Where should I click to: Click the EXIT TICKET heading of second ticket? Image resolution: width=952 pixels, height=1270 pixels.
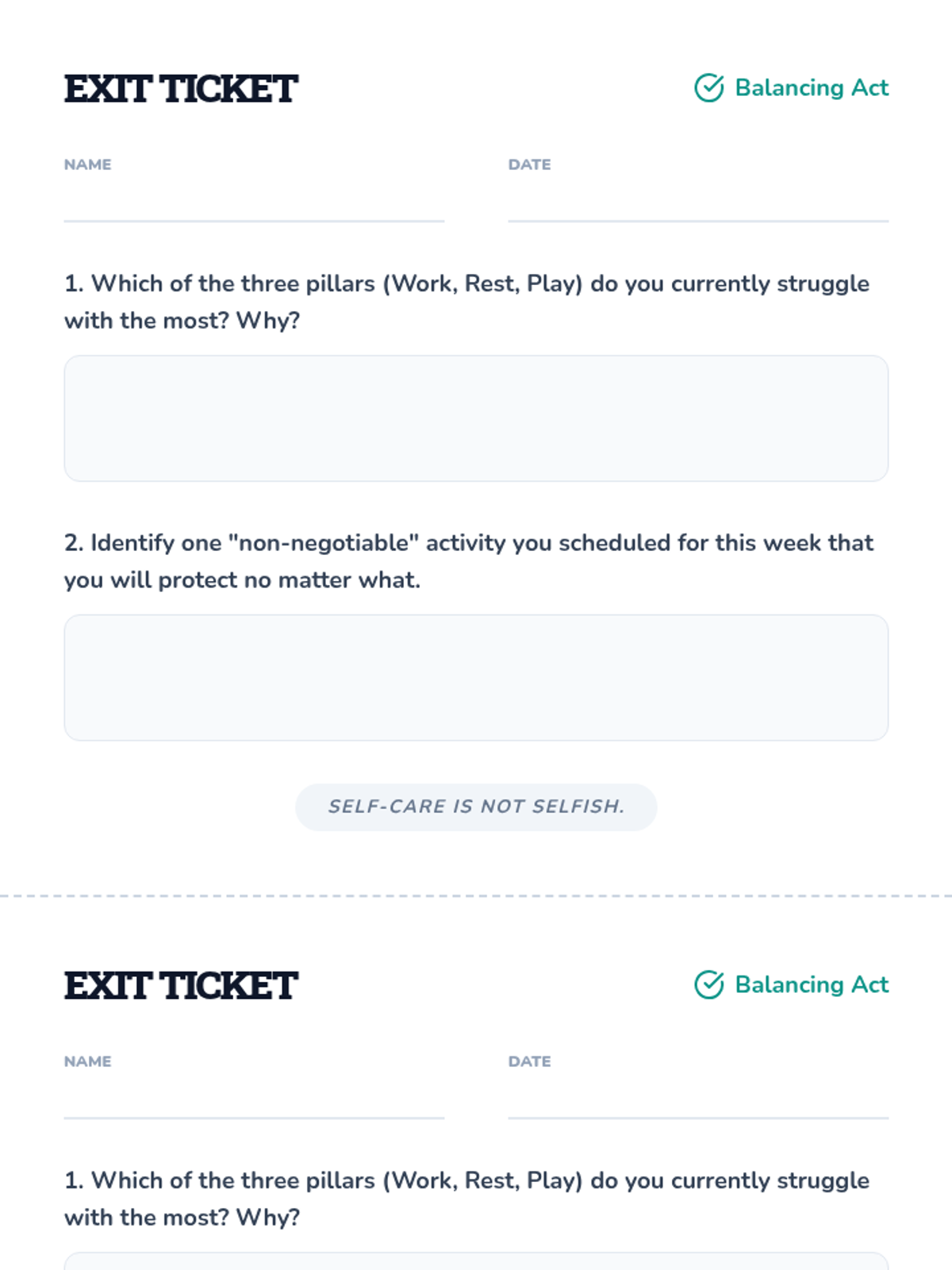point(181,985)
